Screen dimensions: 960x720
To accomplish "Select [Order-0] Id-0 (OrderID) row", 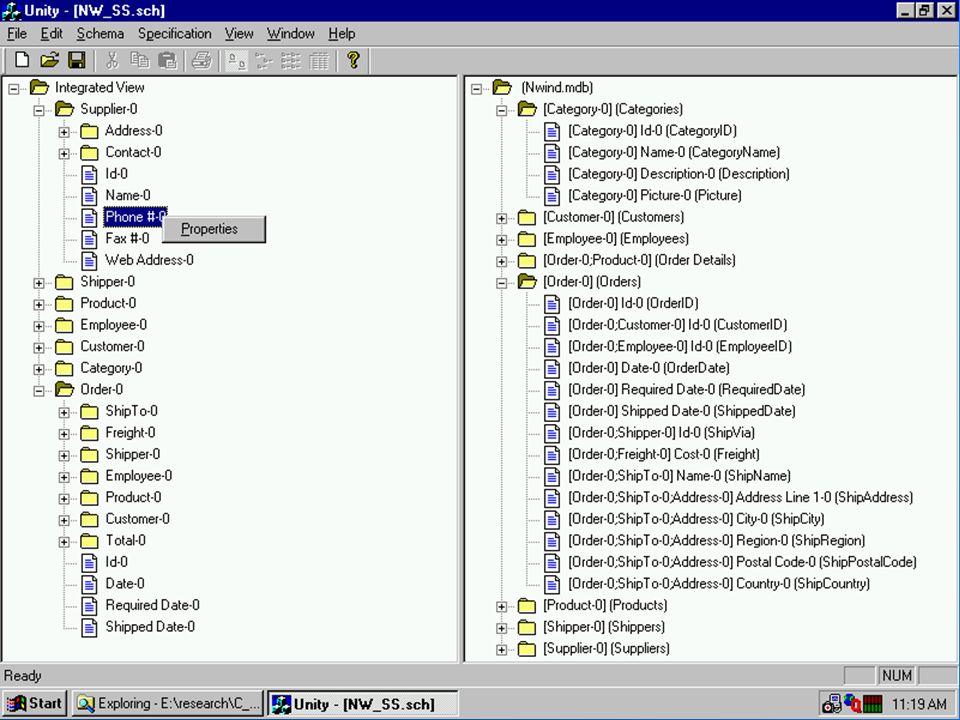I will point(633,303).
